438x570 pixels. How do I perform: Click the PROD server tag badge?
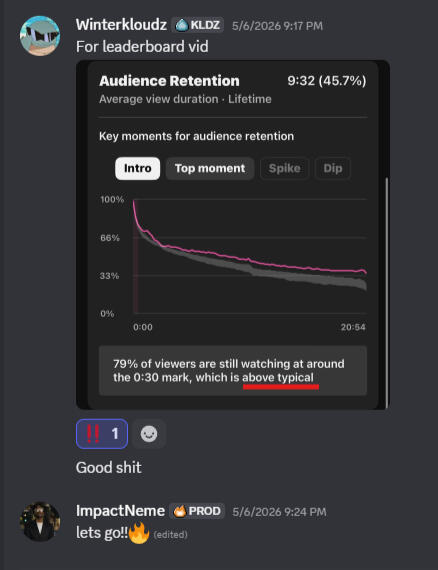197,511
